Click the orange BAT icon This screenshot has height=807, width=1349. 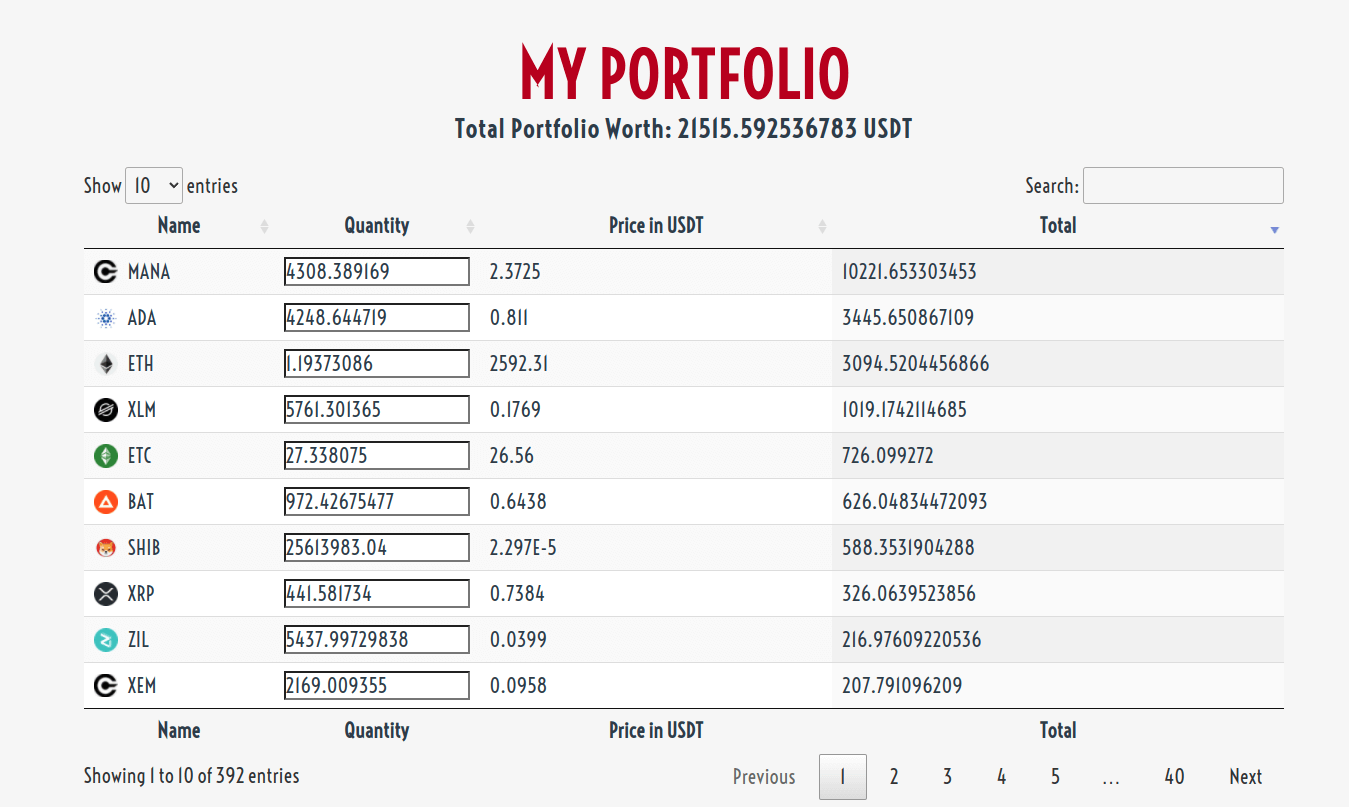click(105, 502)
